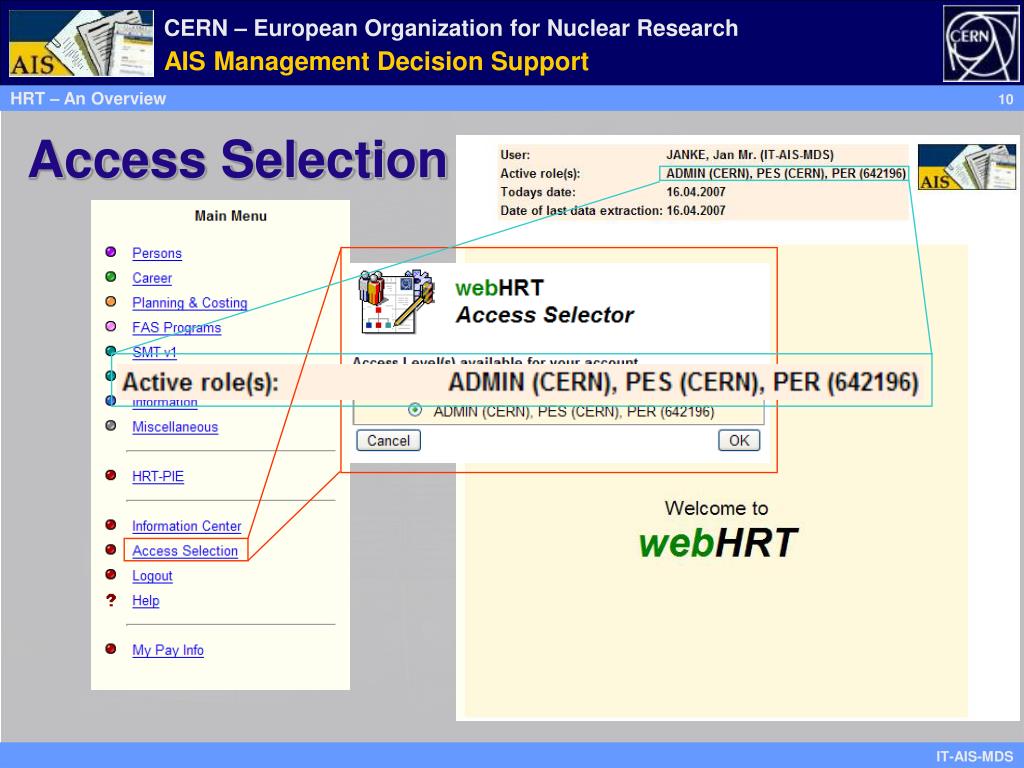Click the orange bullet beside Planning & Costing
The height and width of the screenshot is (768, 1024).
[111, 302]
